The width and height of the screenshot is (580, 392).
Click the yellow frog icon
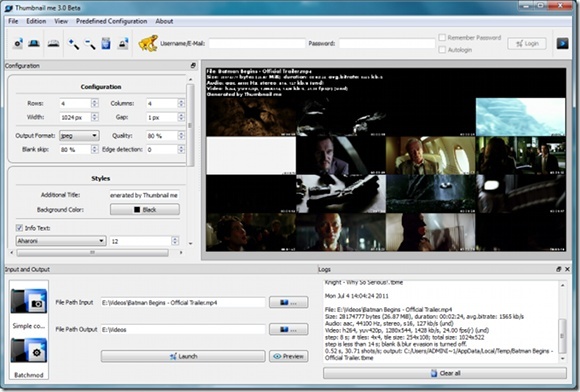148,43
